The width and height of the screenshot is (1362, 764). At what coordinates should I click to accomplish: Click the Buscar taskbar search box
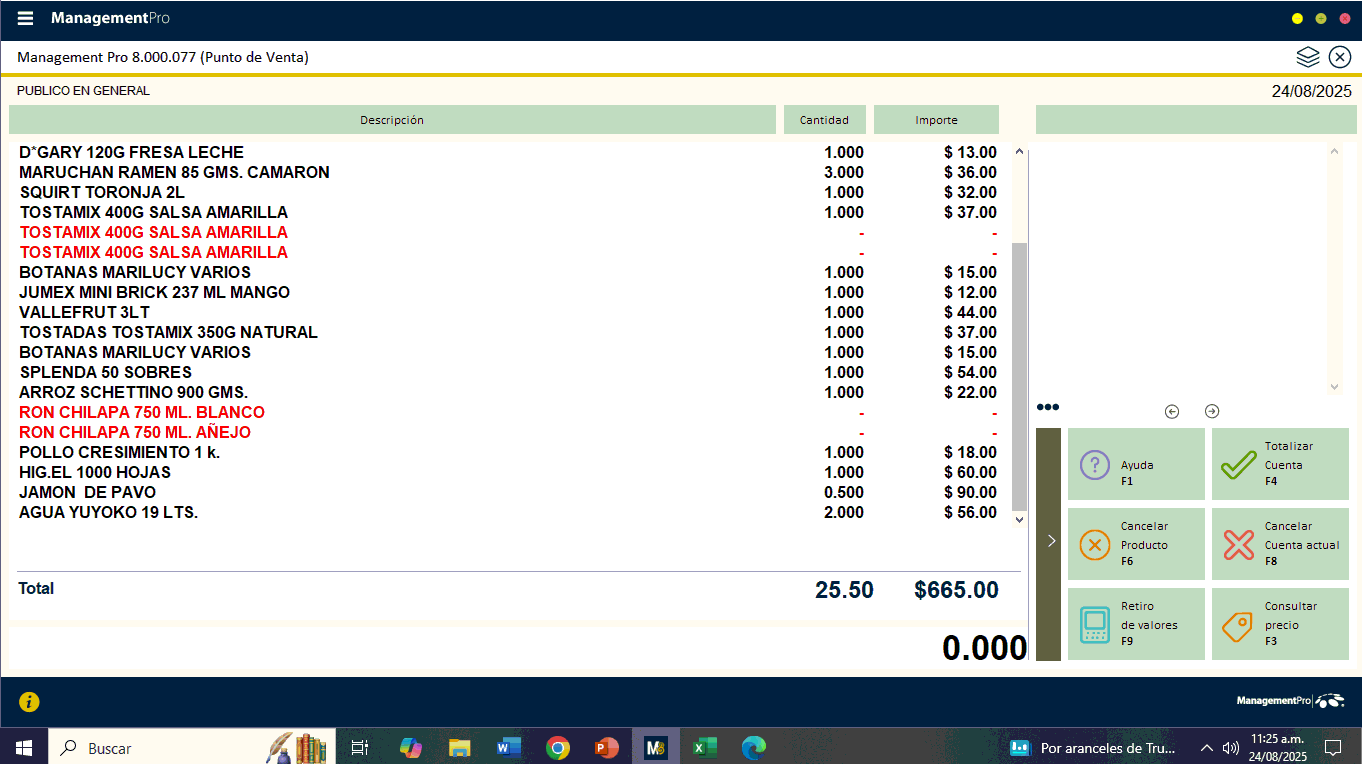tap(190, 747)
